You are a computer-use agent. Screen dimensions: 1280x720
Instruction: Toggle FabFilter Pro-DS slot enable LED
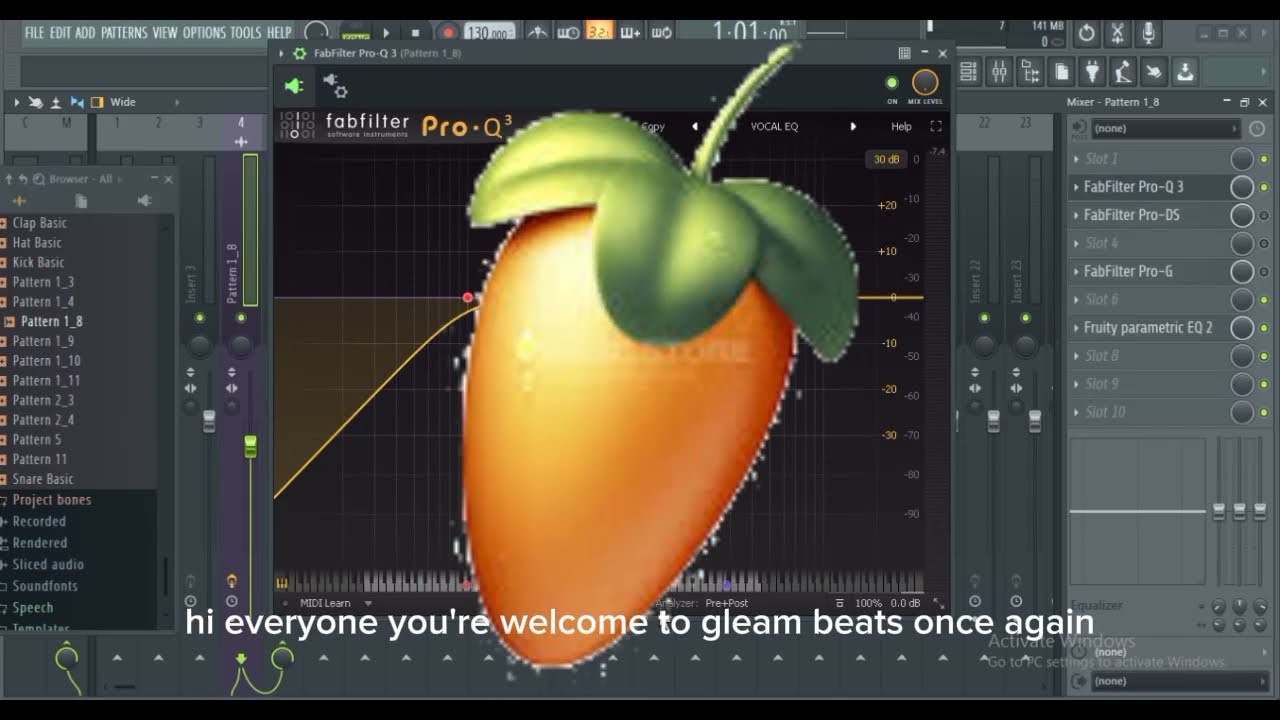pos(1264,216)
